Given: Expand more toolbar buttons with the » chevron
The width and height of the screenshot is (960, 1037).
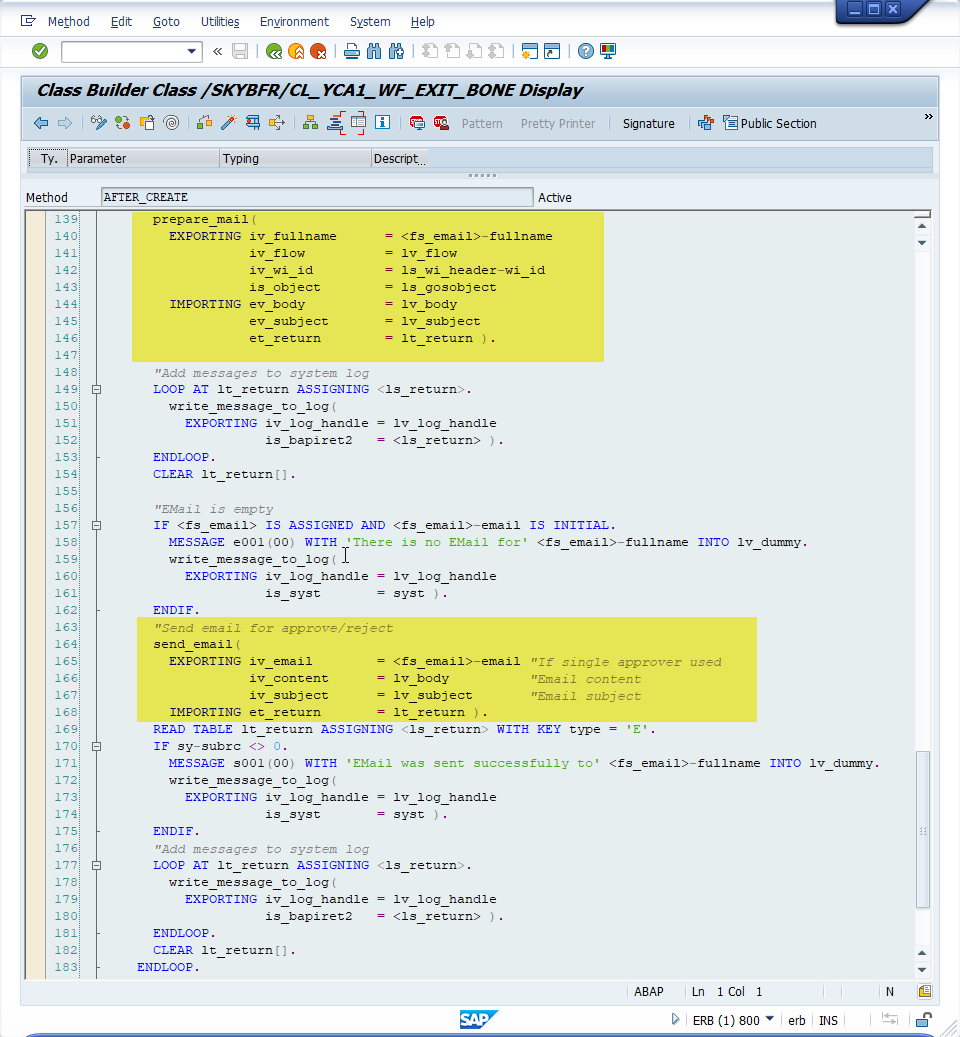Looking at the screenshot, I should pos(928,116).
